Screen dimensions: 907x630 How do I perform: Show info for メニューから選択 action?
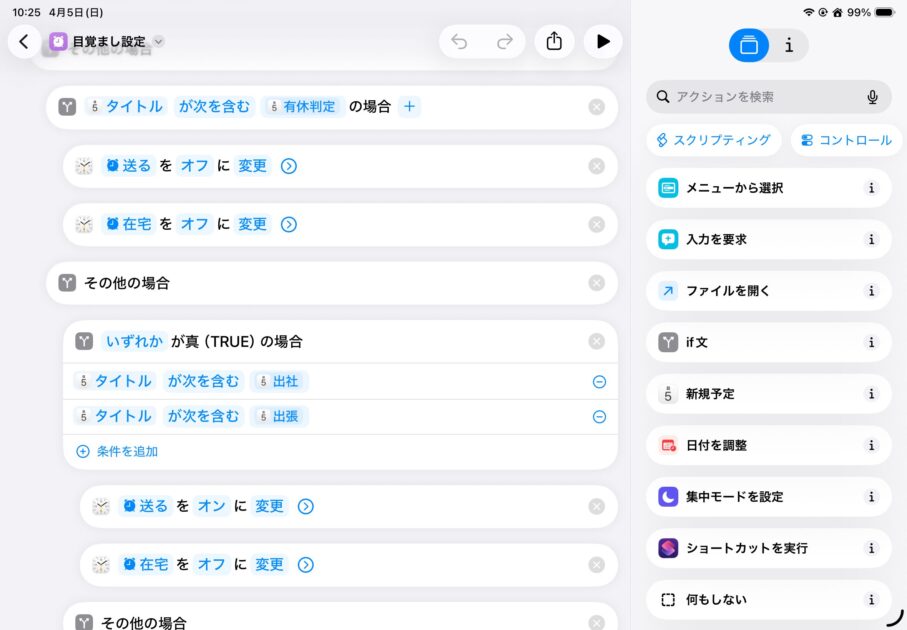pyautogui.click(x=871, y=188)
